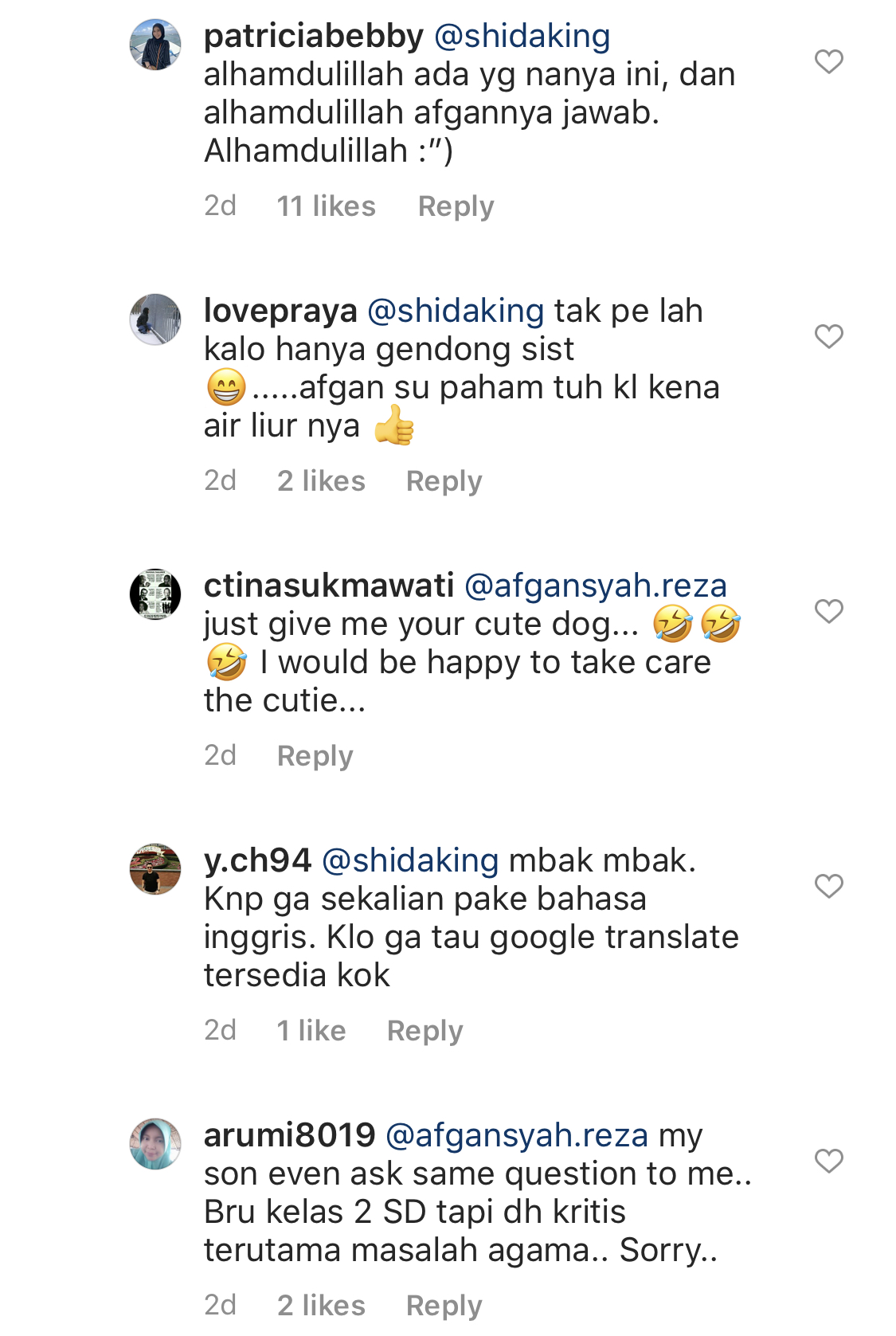Tap the y.ch94 username
The width and height of the screenshot is (896, 1336).
point(257,861)
